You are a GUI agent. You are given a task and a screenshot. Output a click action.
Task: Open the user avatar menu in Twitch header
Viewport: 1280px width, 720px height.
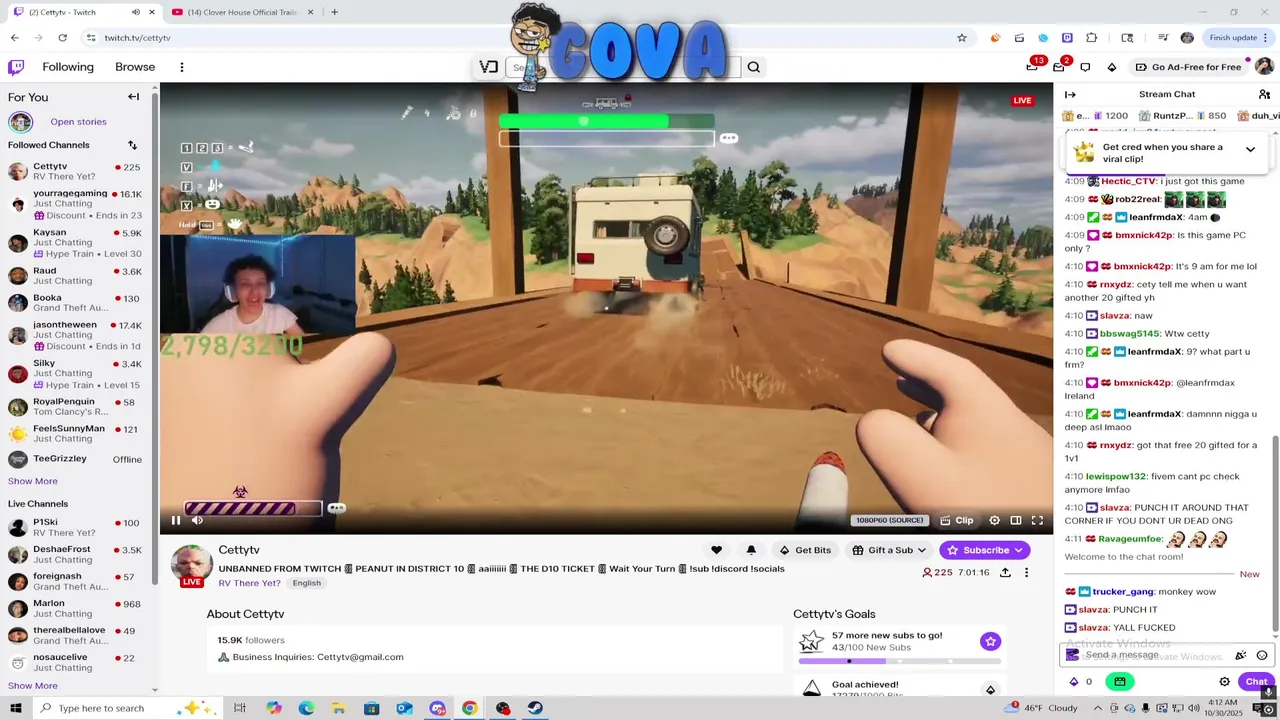1264,67
